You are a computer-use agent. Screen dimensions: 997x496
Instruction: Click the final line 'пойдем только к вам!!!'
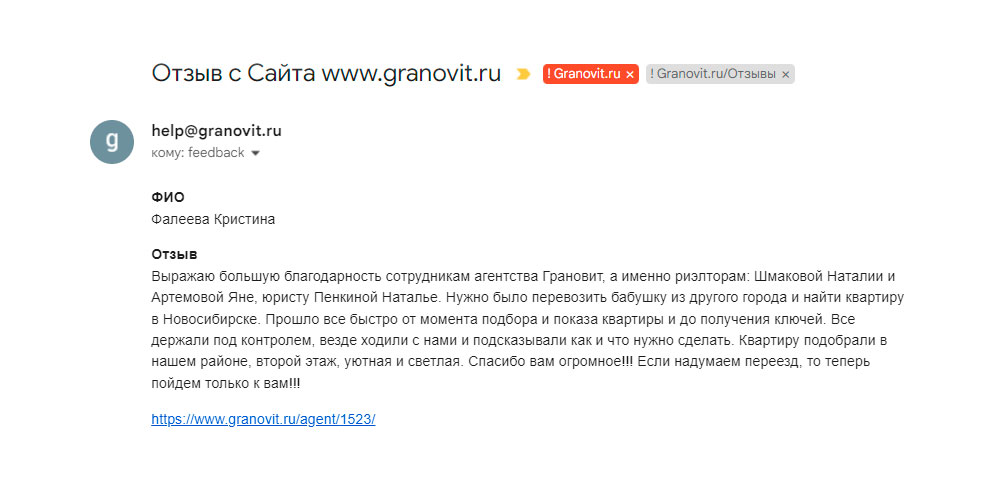tap(226, 383)
